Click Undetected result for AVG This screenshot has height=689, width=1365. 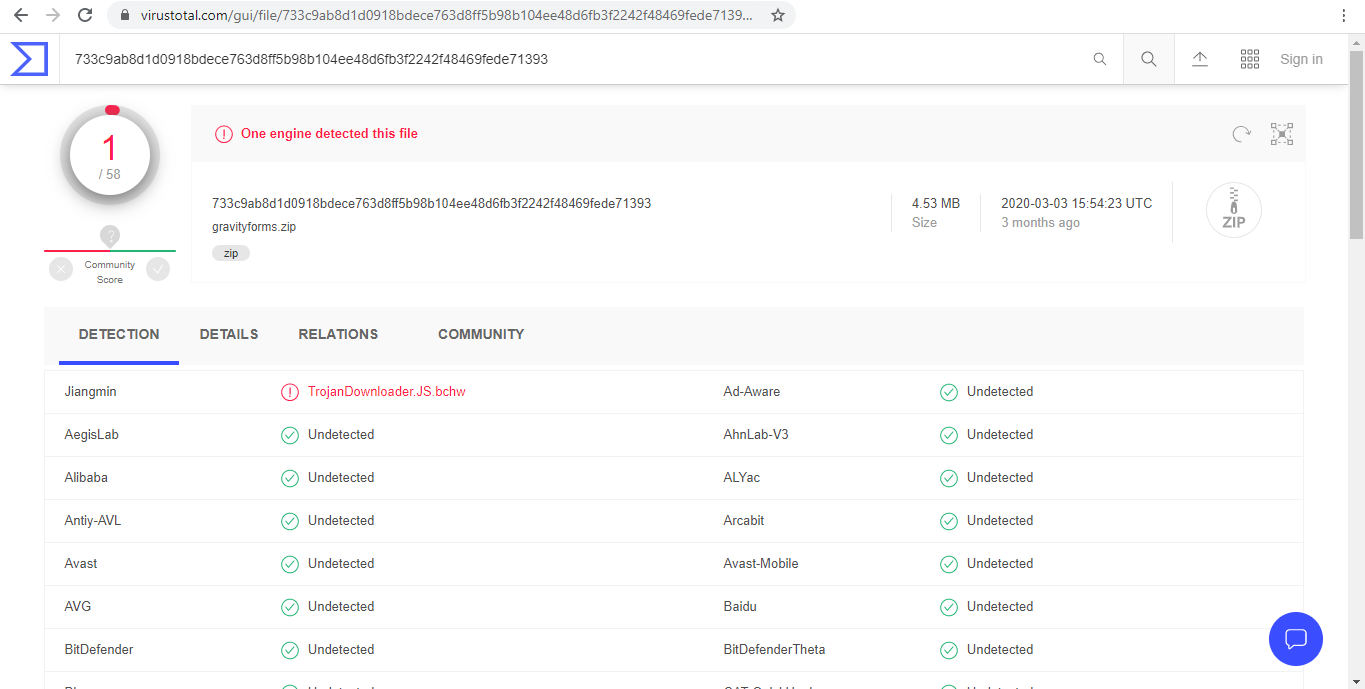click(x=341, y=607)
